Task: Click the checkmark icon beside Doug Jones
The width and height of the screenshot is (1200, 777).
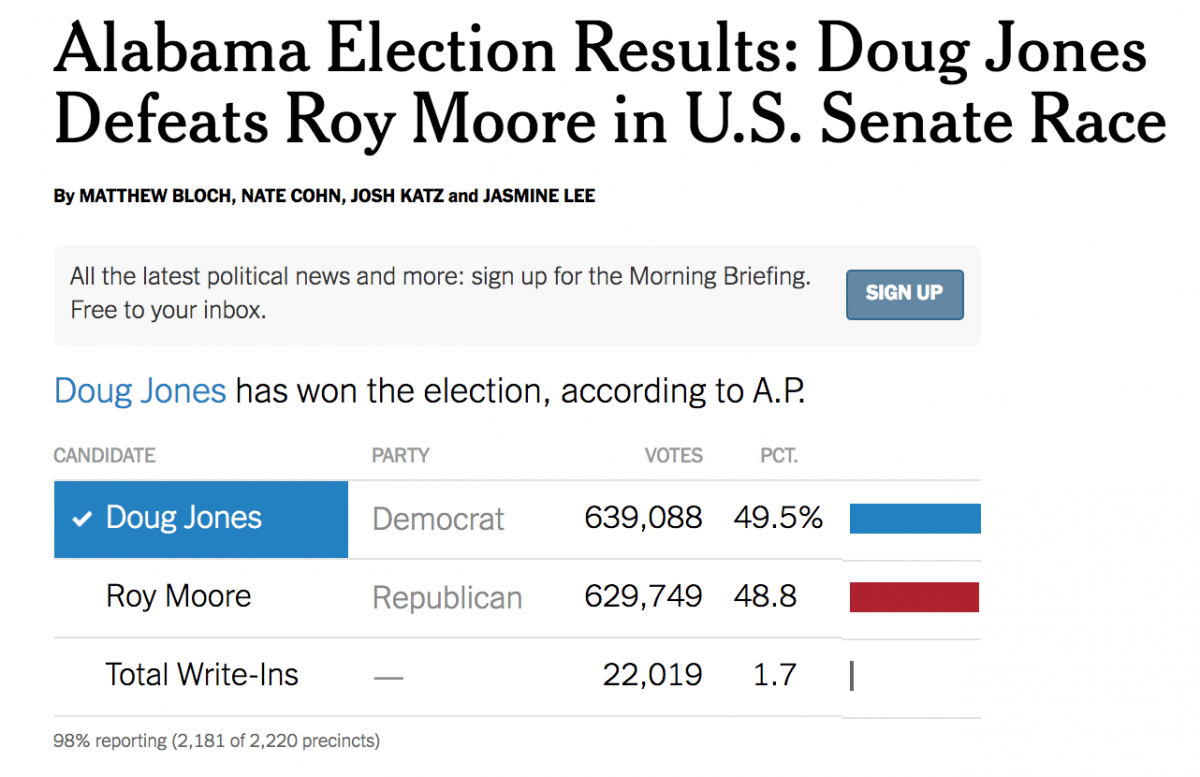Action: point(83,519)
